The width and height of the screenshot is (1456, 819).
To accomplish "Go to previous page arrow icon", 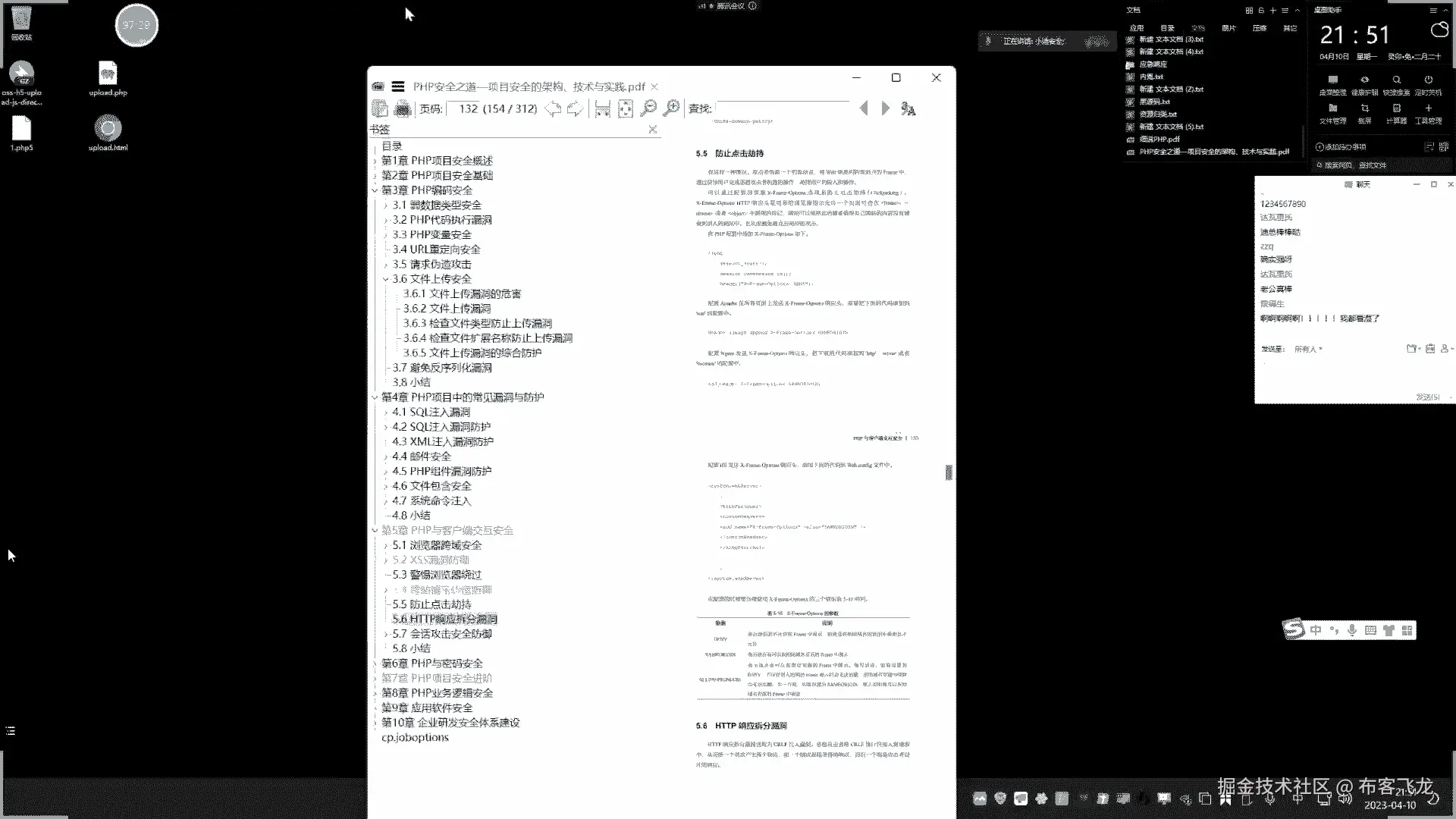I will click(x=553, y=109).
